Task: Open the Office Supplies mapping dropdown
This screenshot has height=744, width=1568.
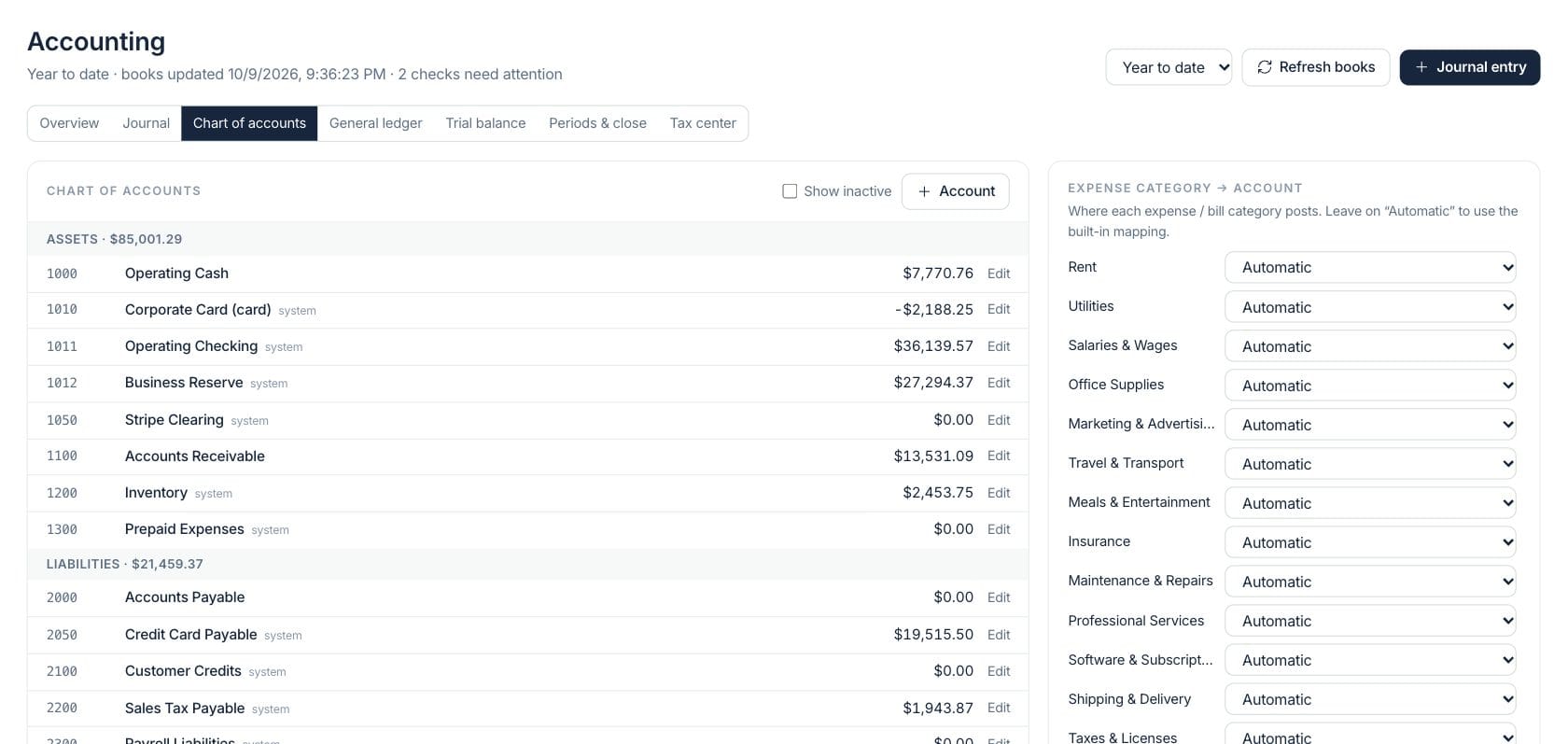Action: coord(1370,386)
